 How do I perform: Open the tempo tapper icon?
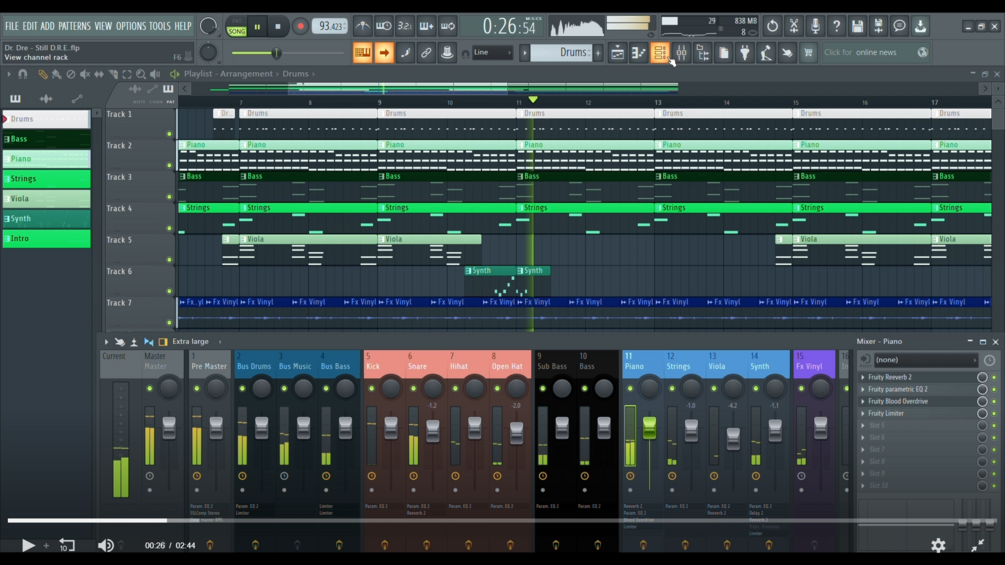point(766,53)
